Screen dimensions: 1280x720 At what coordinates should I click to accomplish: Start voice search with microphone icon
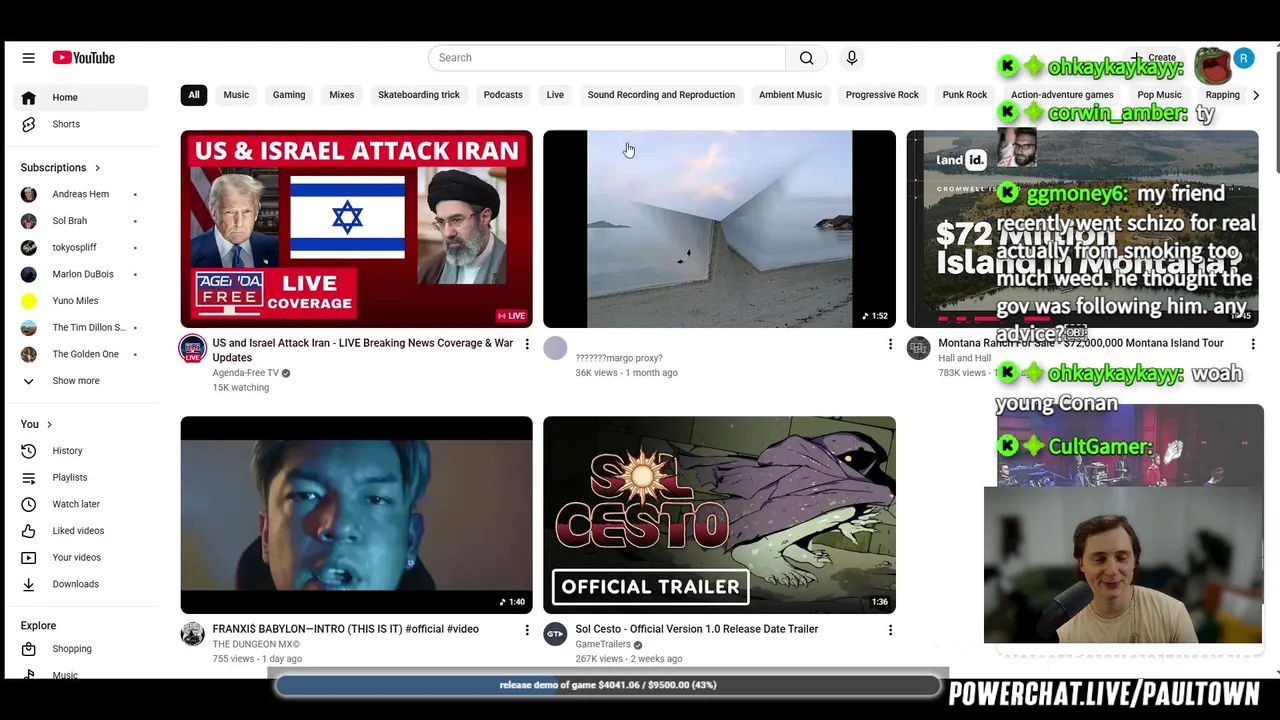[852, 58]
